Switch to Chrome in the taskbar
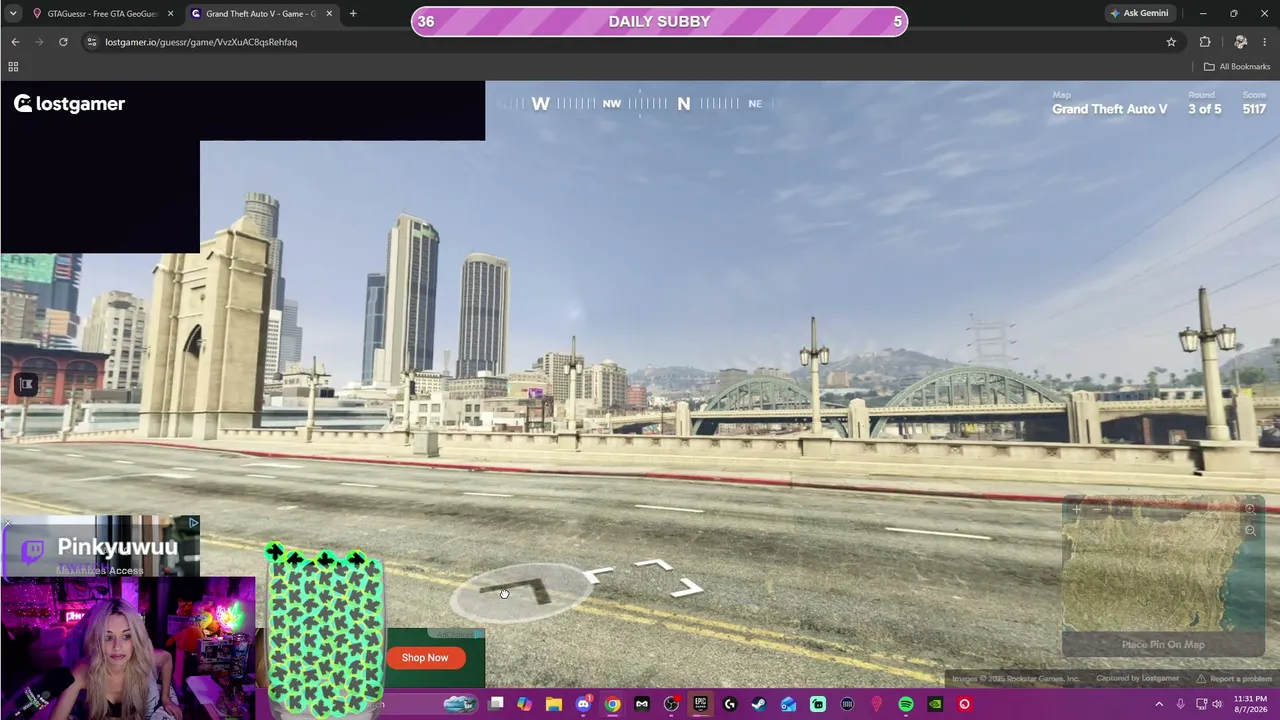1280x720 pixels. point(613,704)
